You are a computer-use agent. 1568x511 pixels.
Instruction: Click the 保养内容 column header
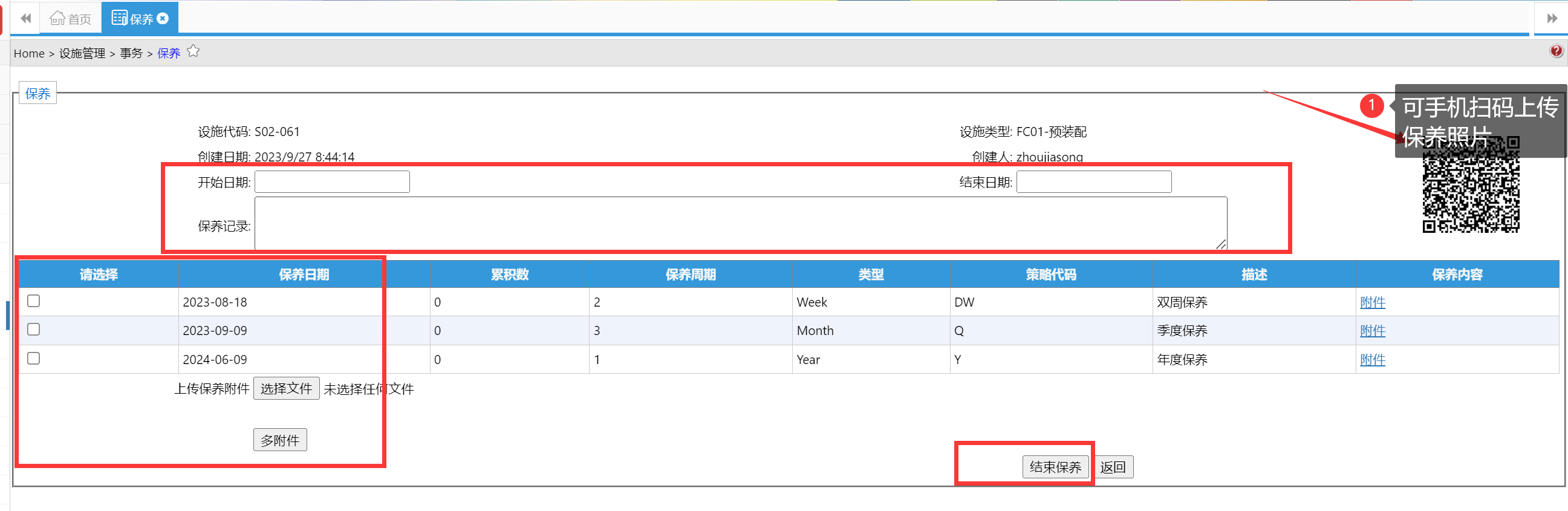(x=1457, y=275)
